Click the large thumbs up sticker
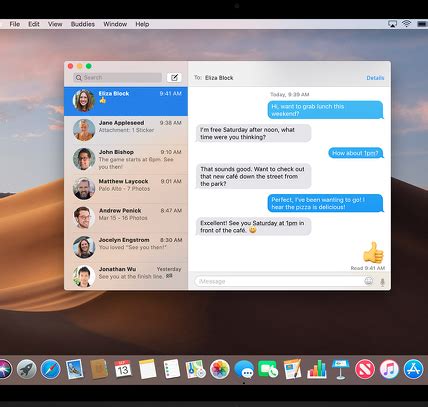428x407 pixels. (x=373, y=252)
